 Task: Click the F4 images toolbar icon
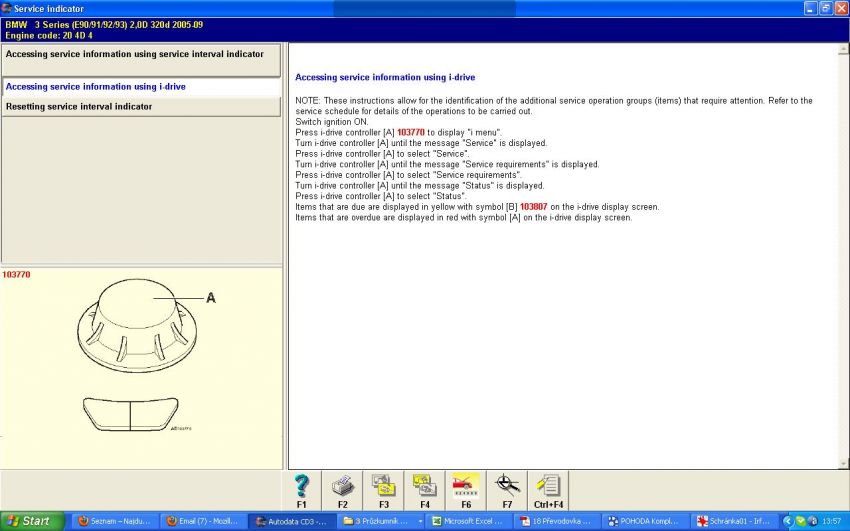[x=425, y=490]
